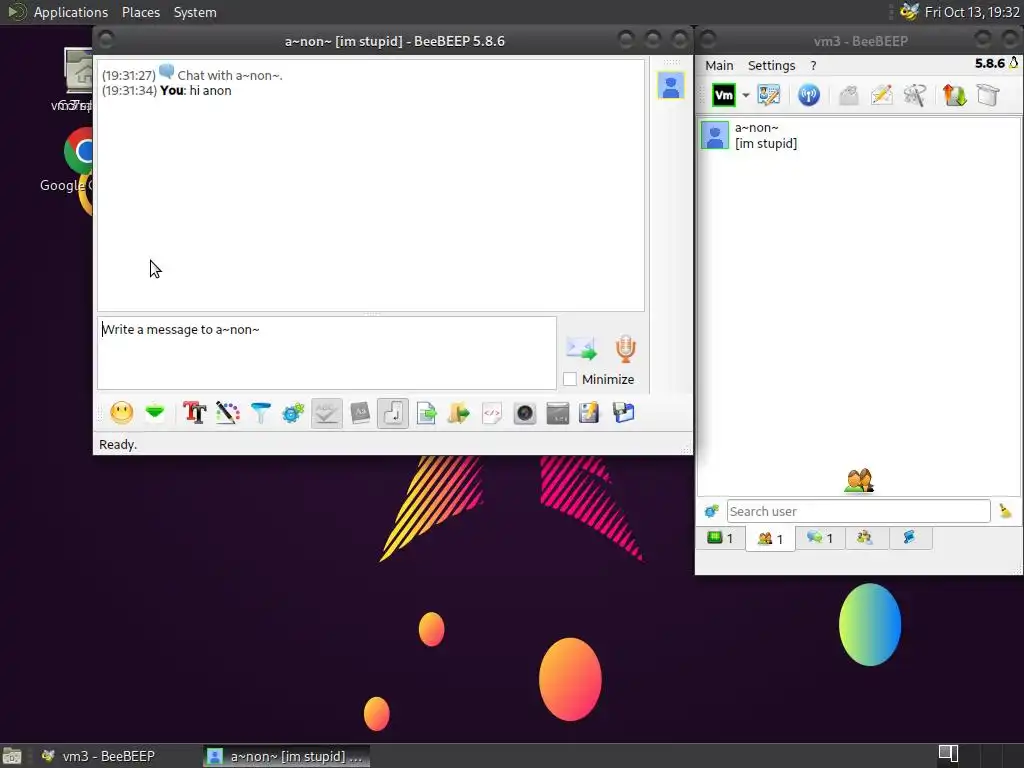1024x768 pixels.
Task: Switch to the users tab with count 1
Action: click(x=770, y=539)
